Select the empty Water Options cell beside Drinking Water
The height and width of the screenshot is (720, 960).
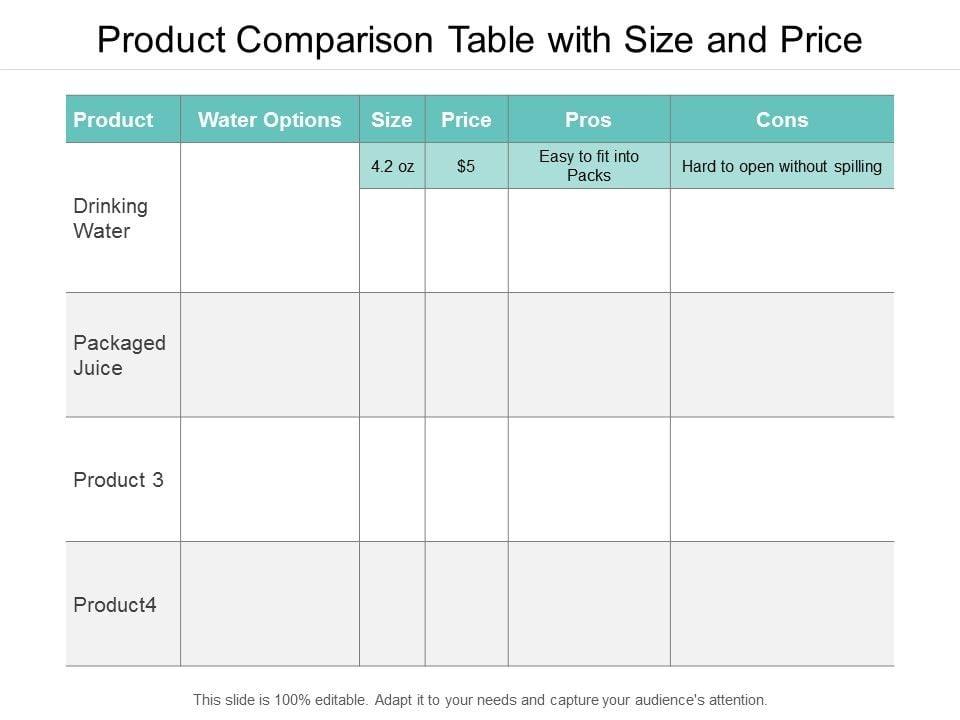point(269,218)
